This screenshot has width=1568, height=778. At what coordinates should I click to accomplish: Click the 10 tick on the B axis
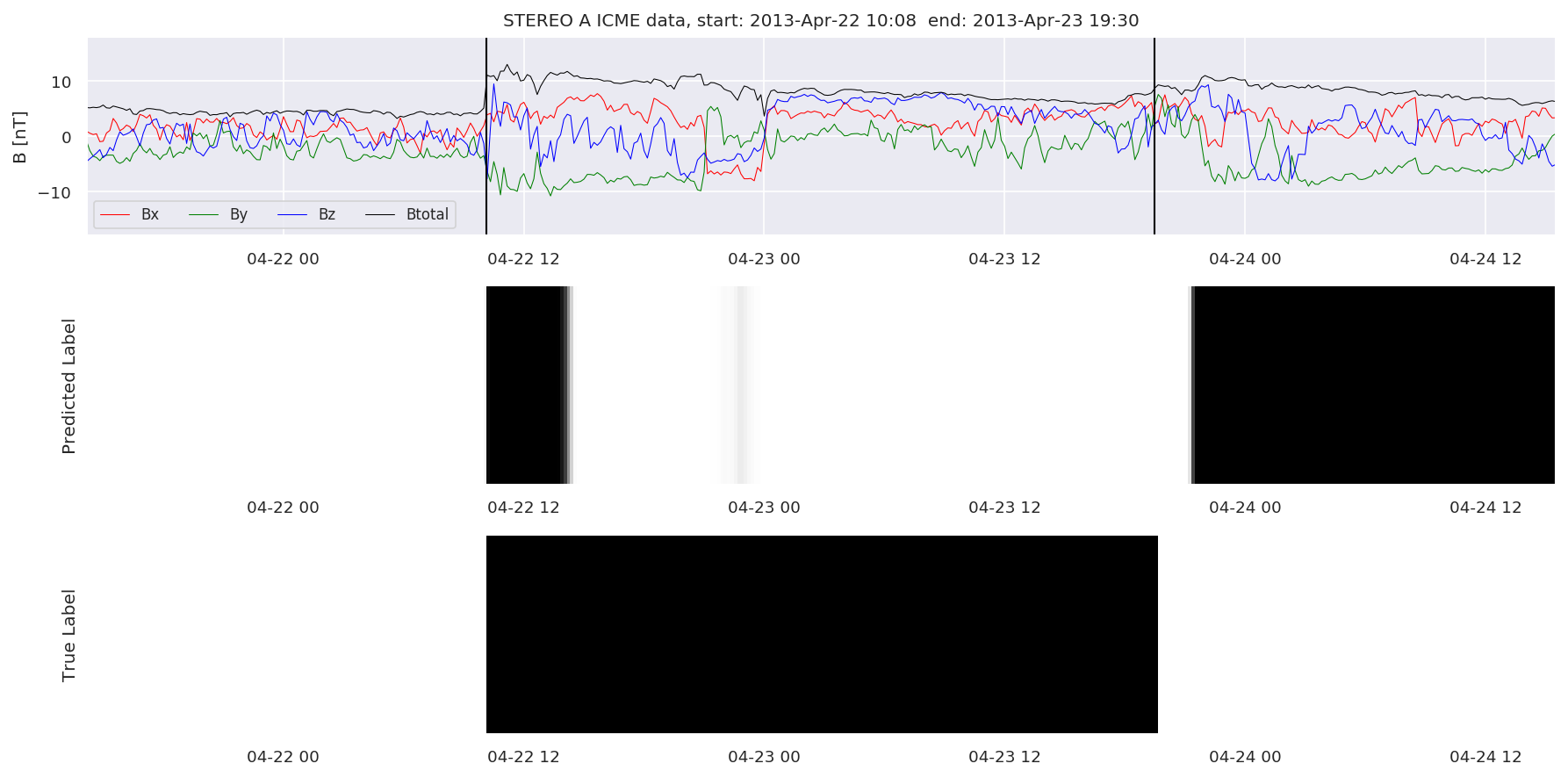(x=61, y=82)
